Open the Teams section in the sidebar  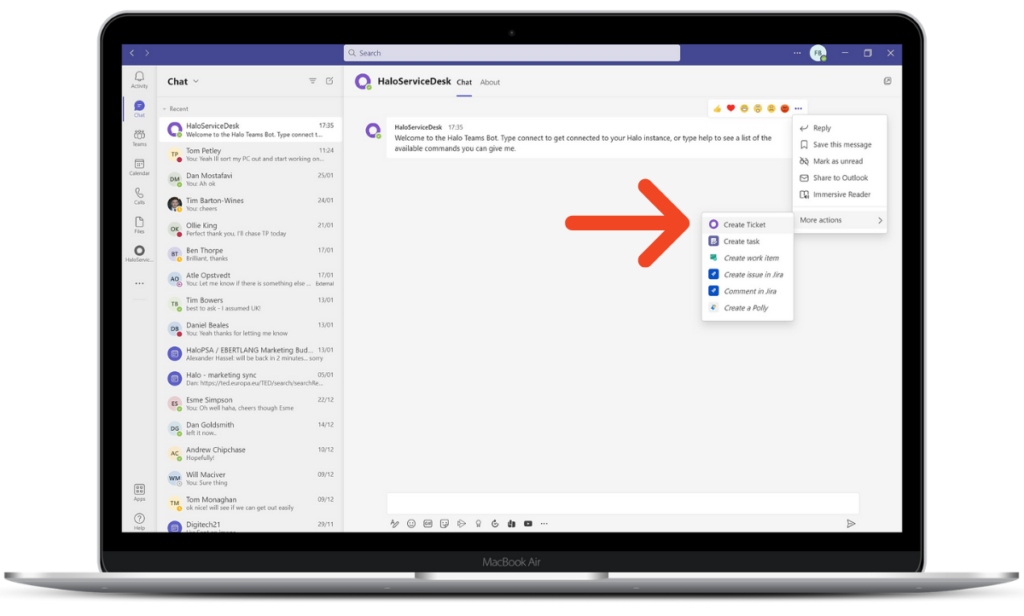pyautogui.click(x=139, y=138)
